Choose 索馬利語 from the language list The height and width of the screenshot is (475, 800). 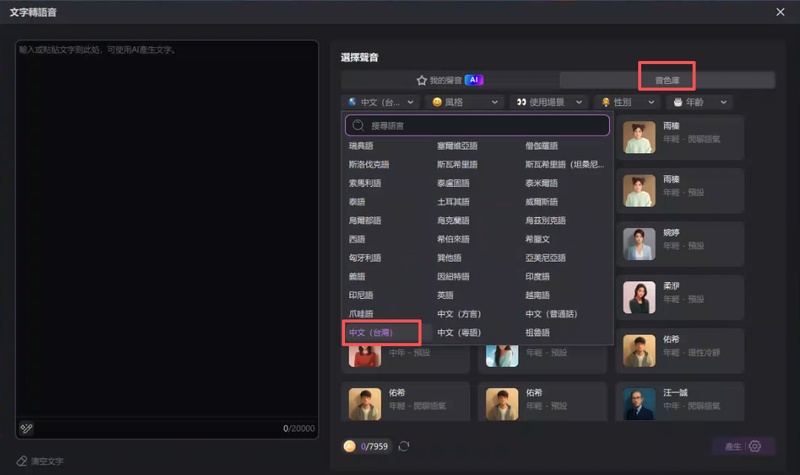pos(365,183)
